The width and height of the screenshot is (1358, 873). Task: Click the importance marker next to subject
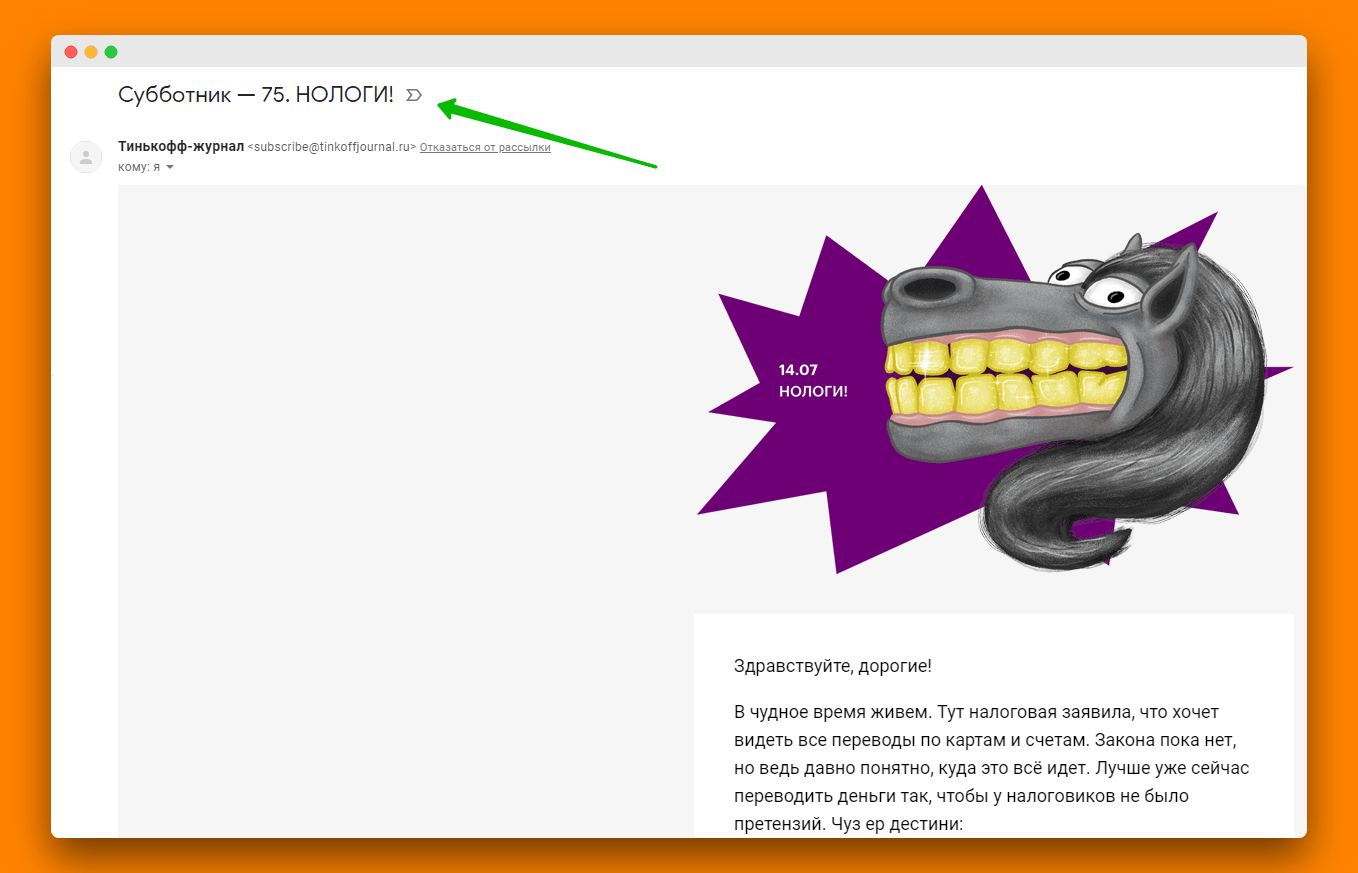click(414, 95)
